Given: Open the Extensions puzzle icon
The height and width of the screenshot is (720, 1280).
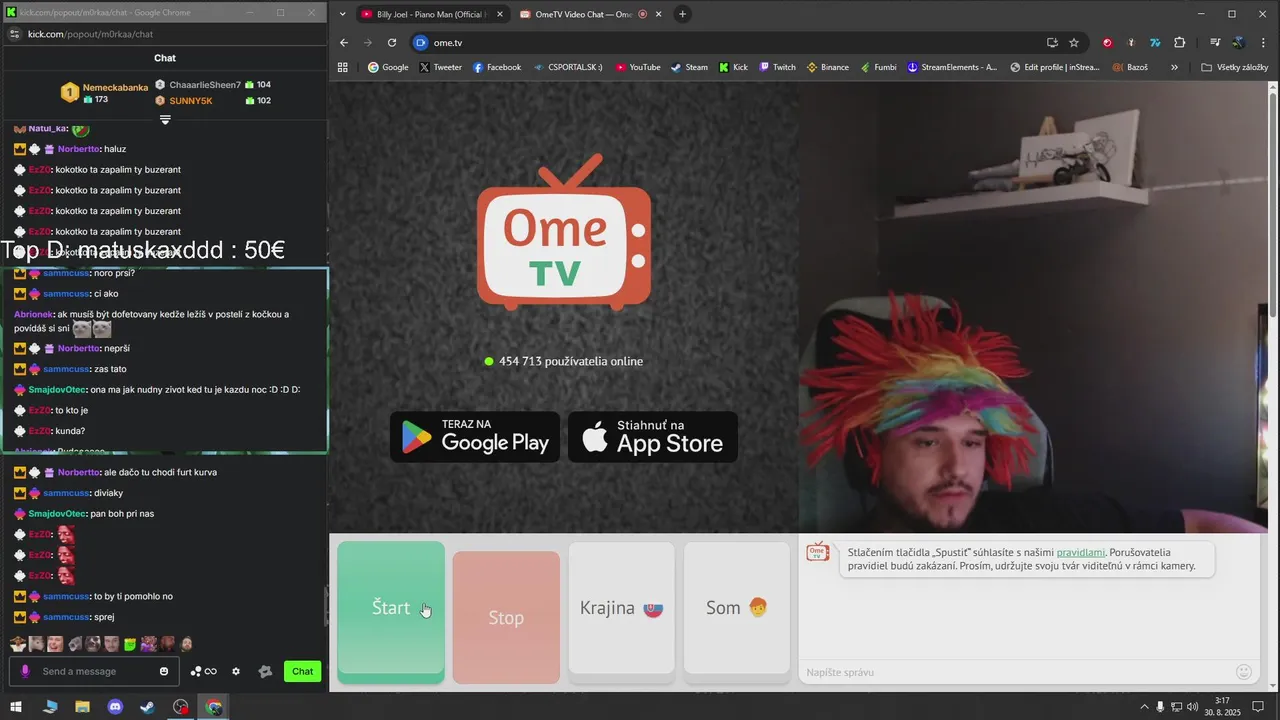Looking at the screenshot, I should 1179,43.
